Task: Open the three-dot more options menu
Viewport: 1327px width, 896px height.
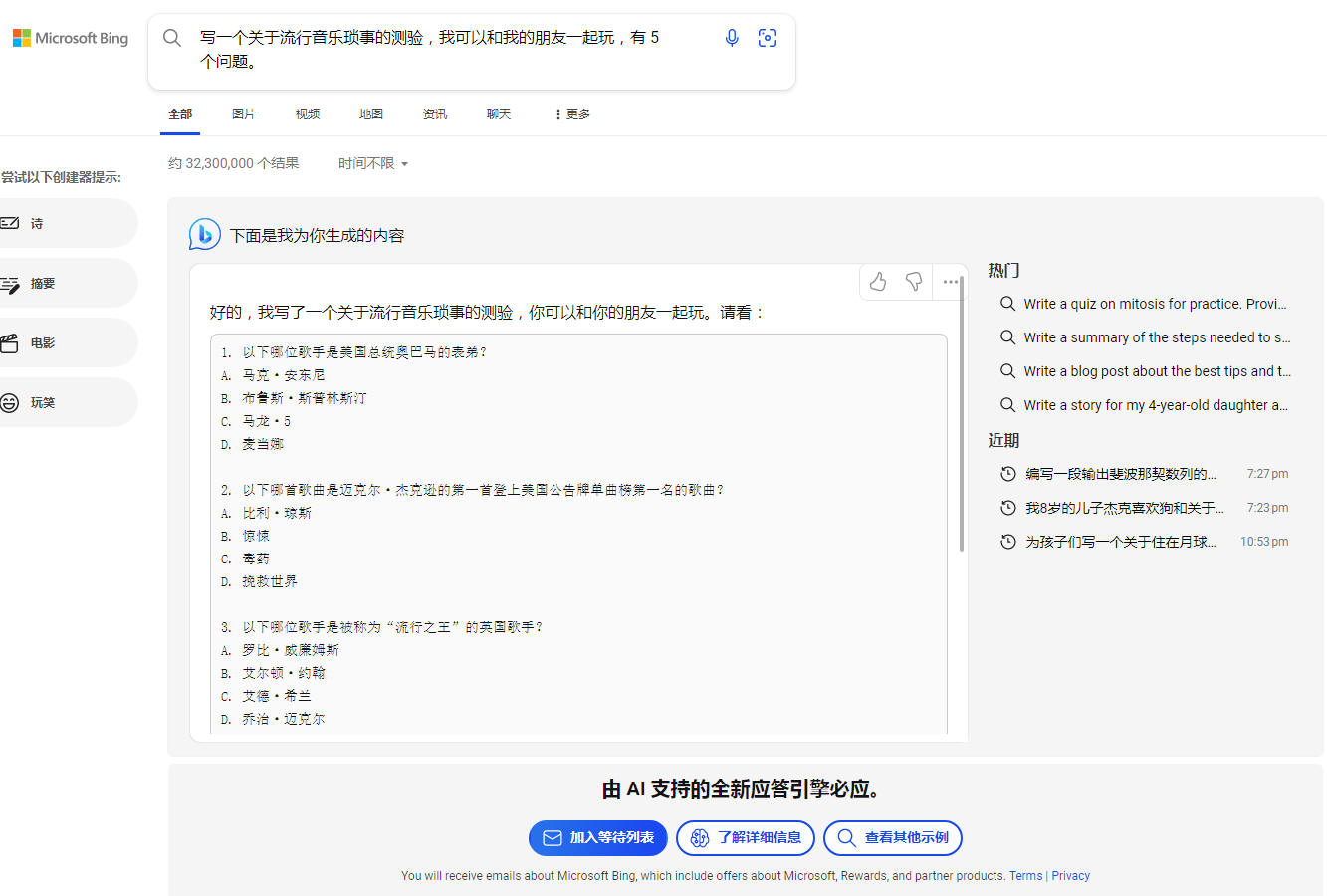Action: [951, 282]
